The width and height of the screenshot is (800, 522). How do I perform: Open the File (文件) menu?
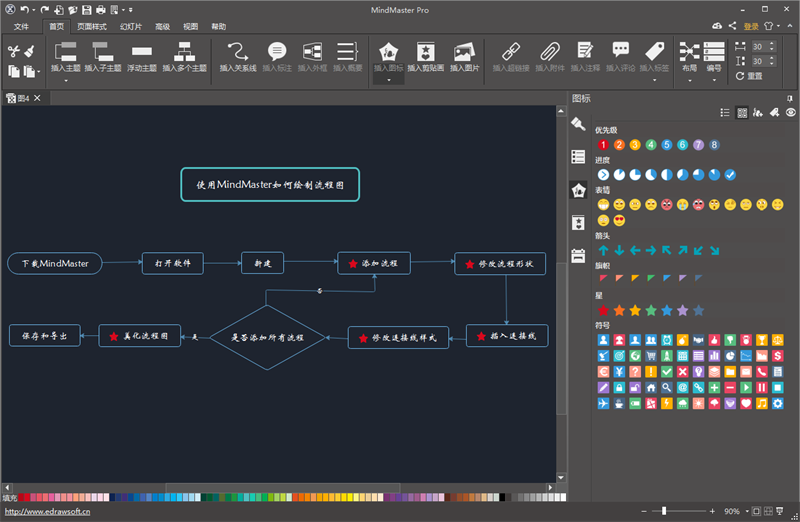pyautogui.click(x=21, y=27)
